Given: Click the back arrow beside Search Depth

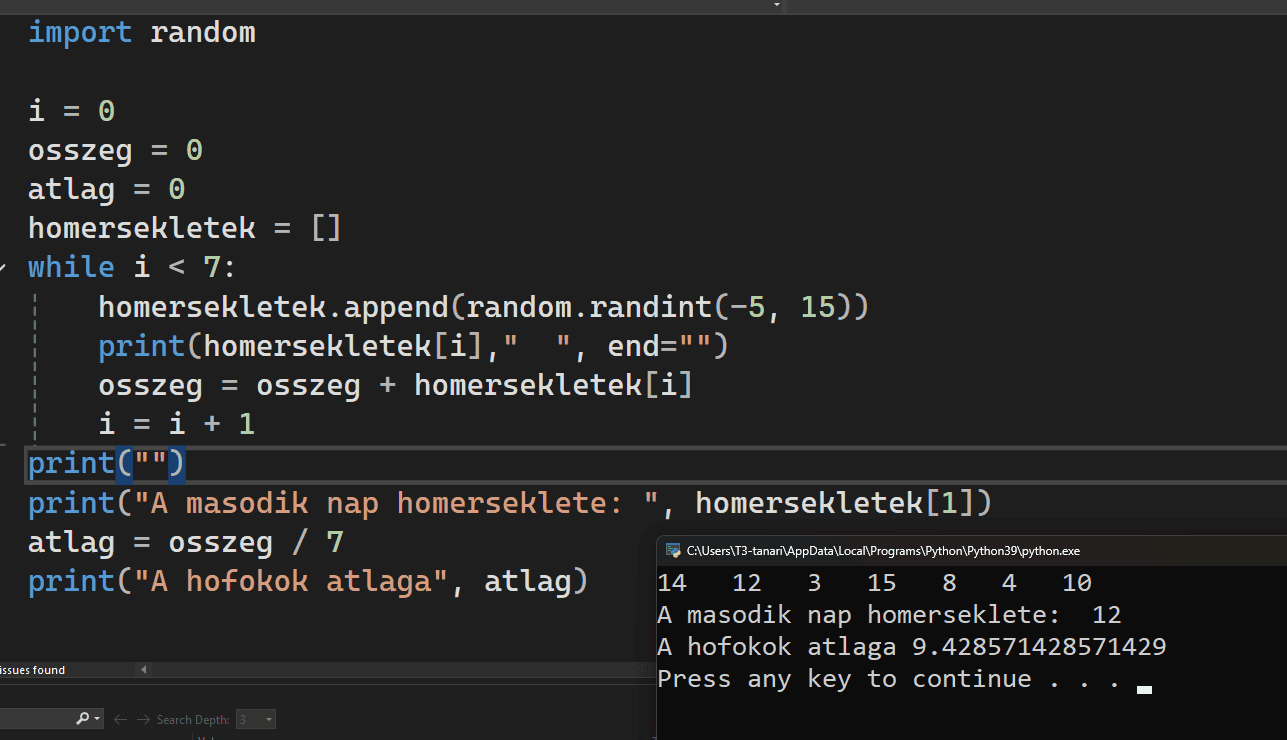Looking at the screenshot, I should coord(120,719).
